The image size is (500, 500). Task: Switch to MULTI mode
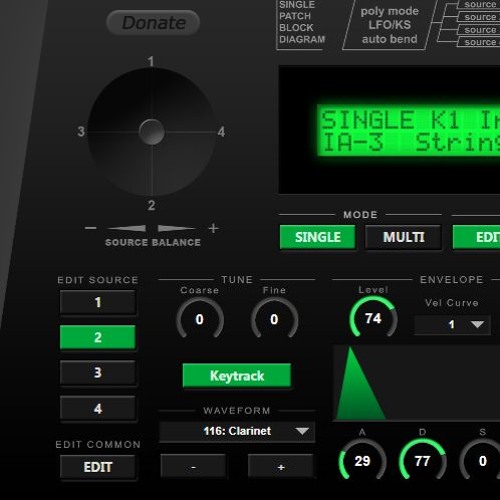coord(403,237)
